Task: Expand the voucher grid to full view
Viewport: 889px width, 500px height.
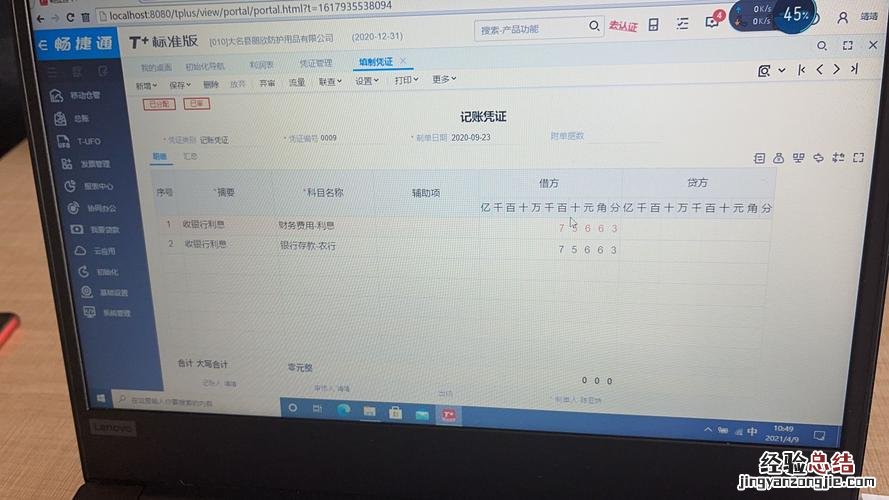Action: [858, 157]
